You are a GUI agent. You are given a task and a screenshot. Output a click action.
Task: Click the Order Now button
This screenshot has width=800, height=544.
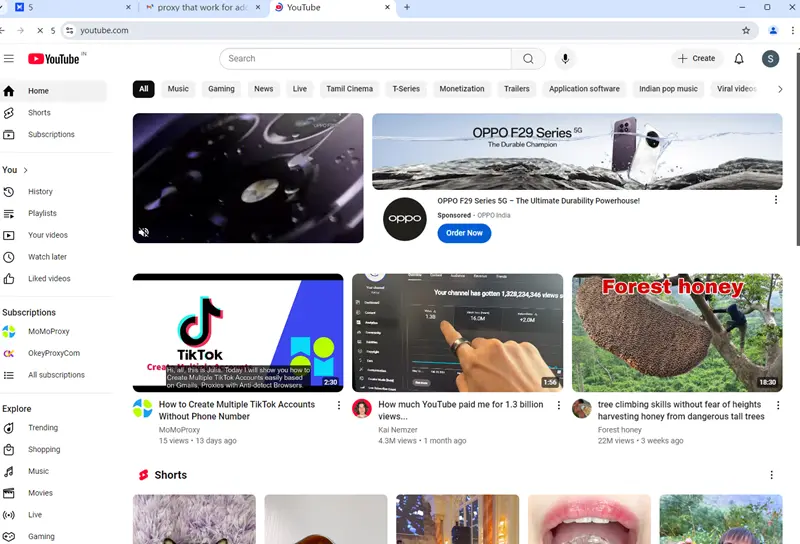pos(464,233)
